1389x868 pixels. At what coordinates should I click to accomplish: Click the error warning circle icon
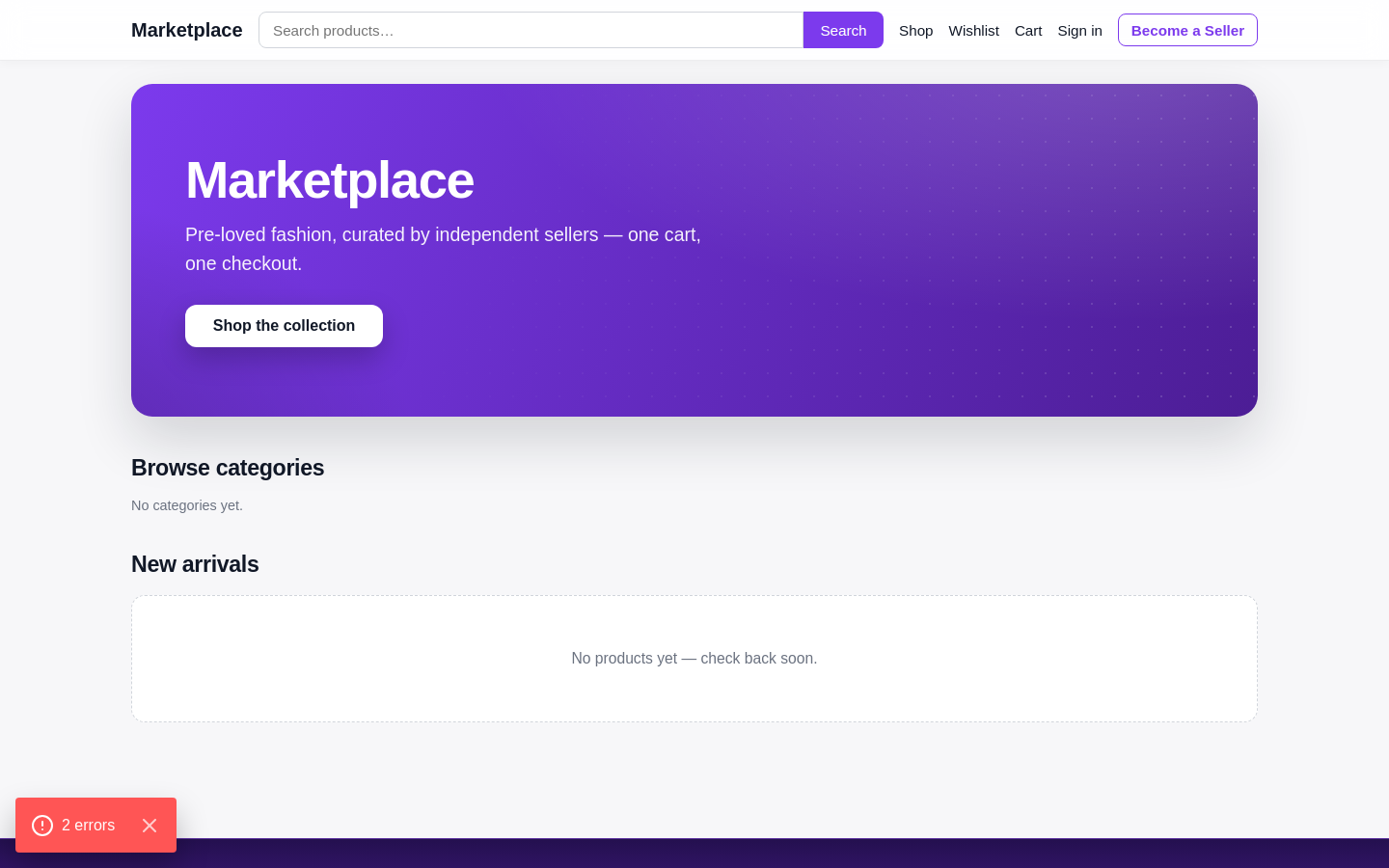(42, 826)
